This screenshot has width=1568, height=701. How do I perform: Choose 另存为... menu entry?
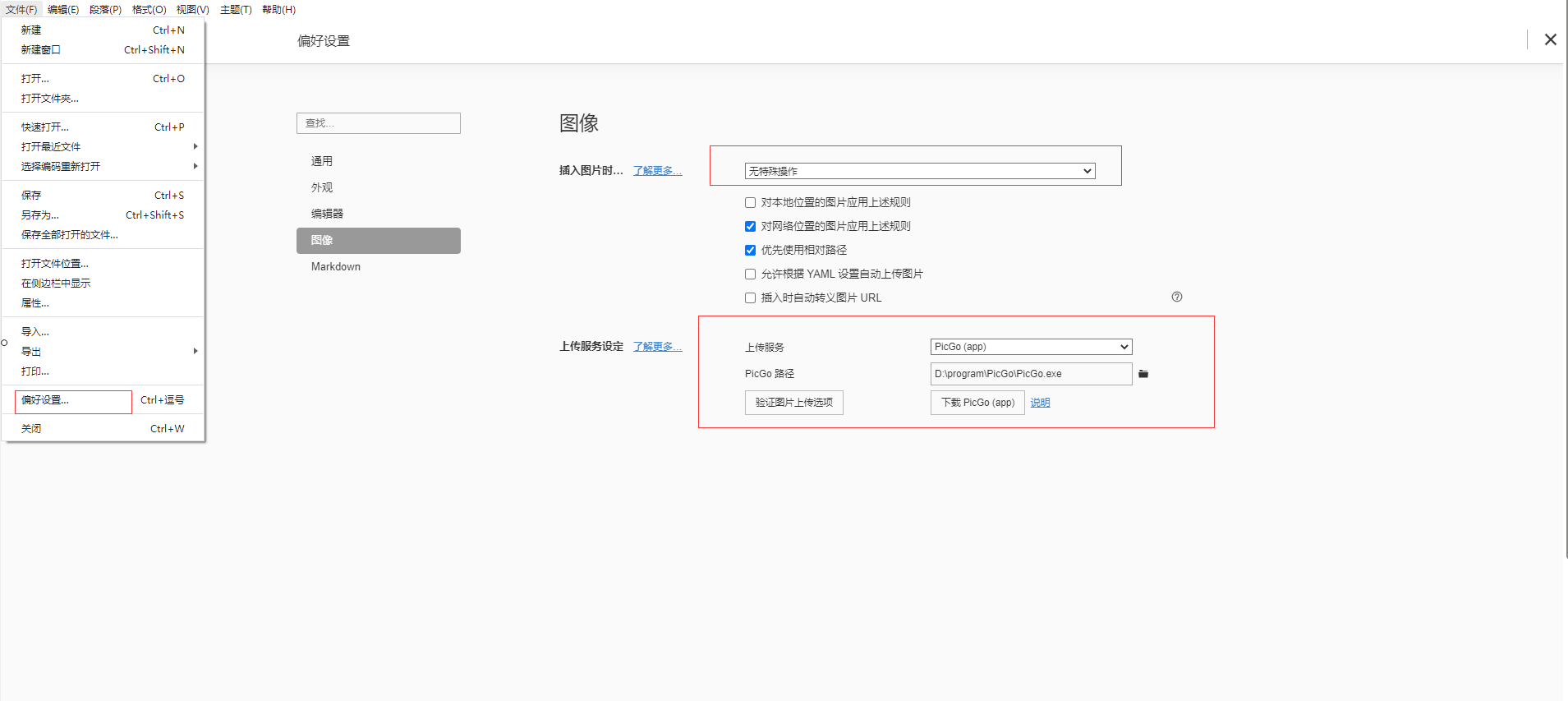pyautogui.click(x=103, y=214)
